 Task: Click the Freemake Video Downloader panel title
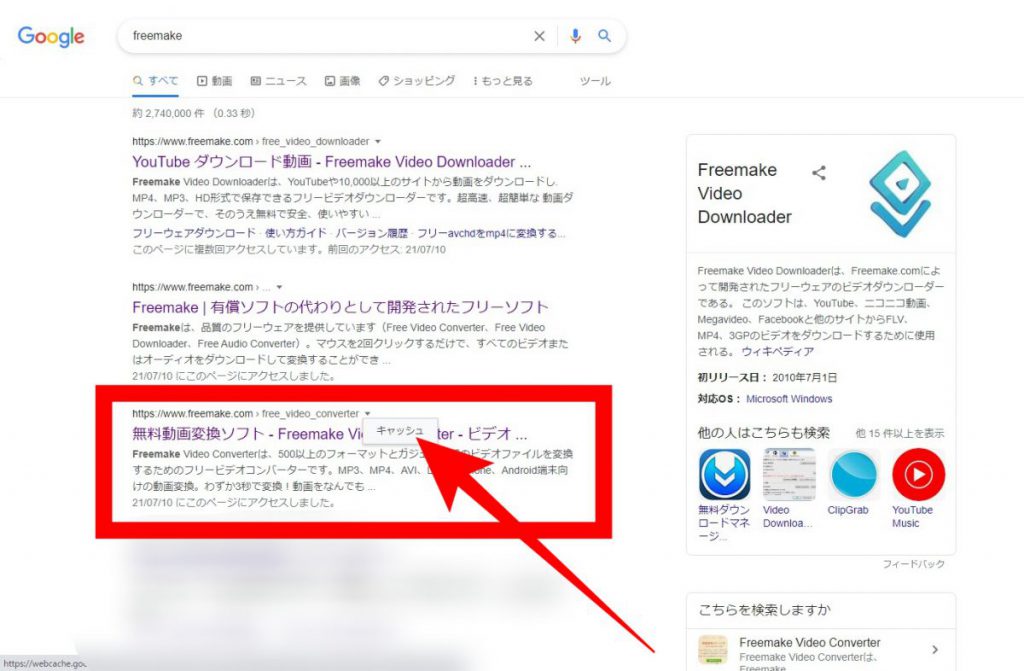(x=744, y=193)
